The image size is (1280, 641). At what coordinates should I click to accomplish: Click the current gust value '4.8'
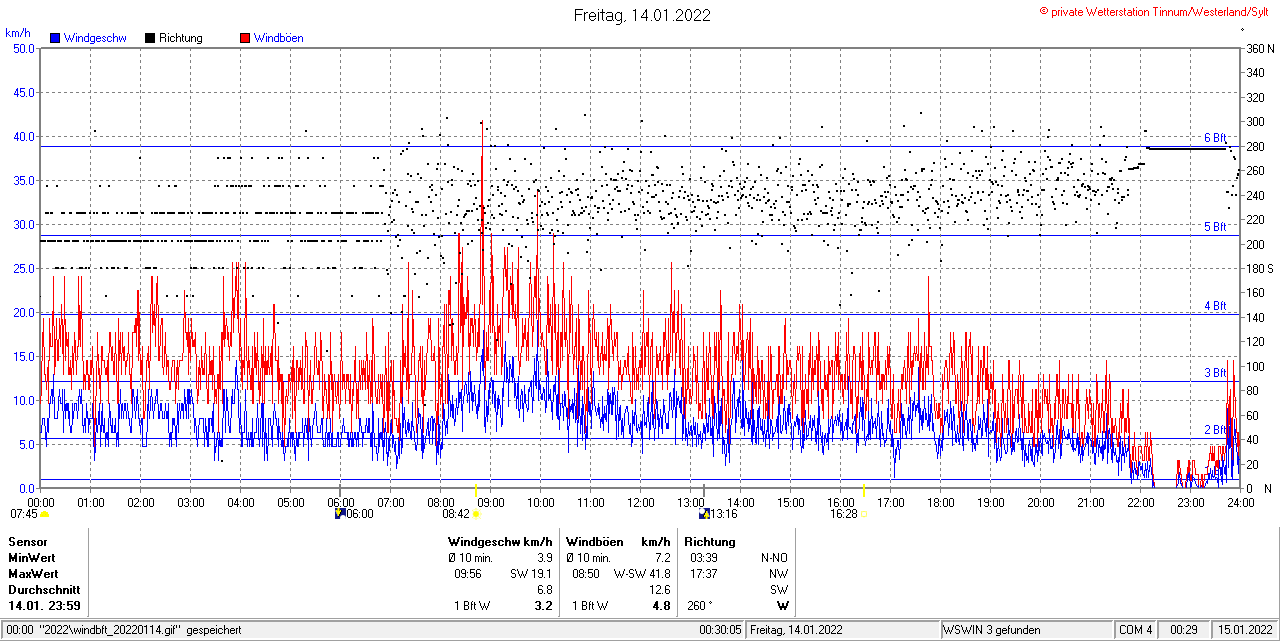[661, 606]
